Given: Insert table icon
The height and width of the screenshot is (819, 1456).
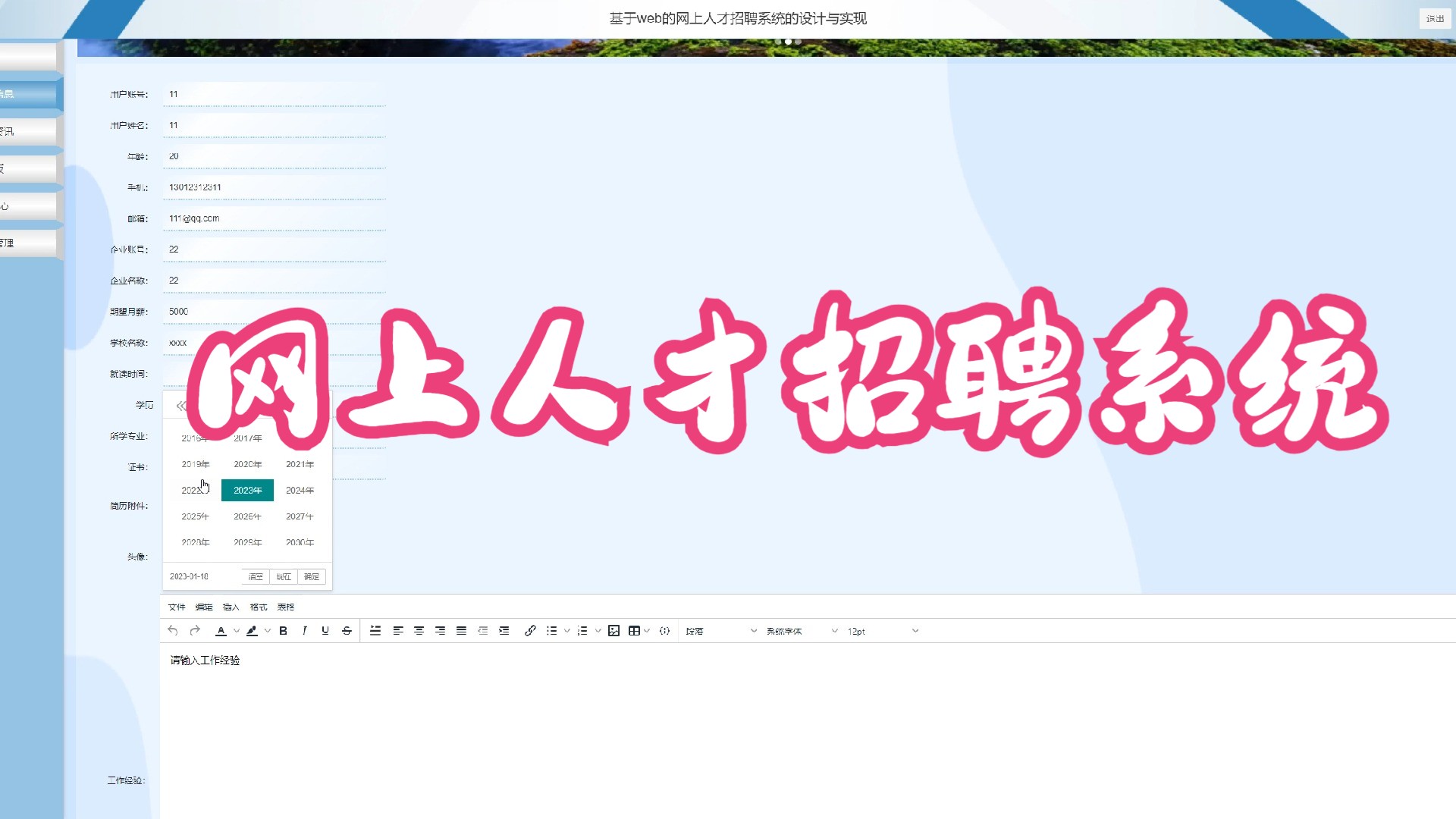Looking at the screenshot, I should point(634,630).
